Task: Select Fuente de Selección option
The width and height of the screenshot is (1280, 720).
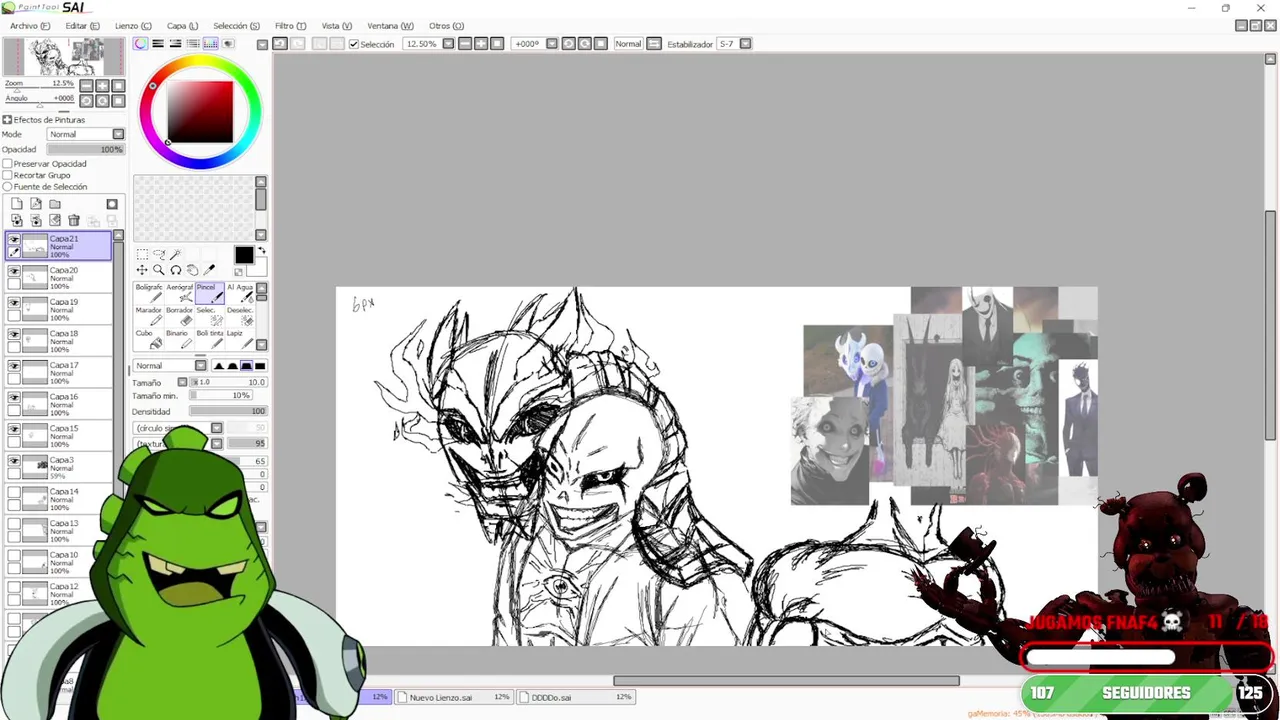Action: [x=7, y=187]
